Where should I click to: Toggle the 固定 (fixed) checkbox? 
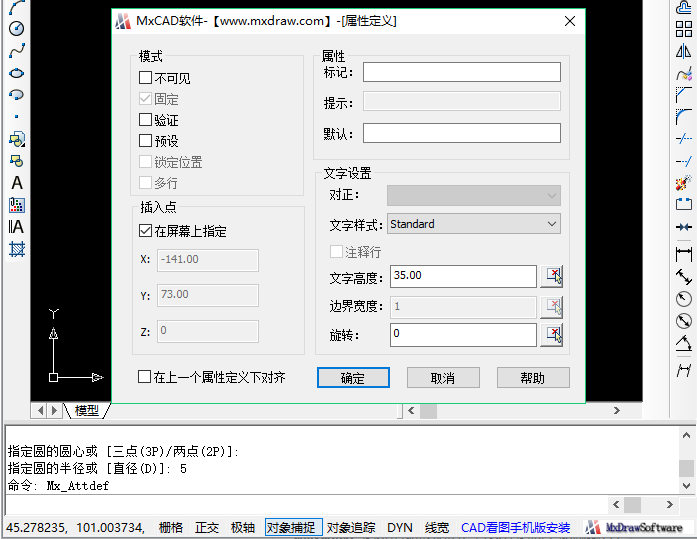coord(145,99)
